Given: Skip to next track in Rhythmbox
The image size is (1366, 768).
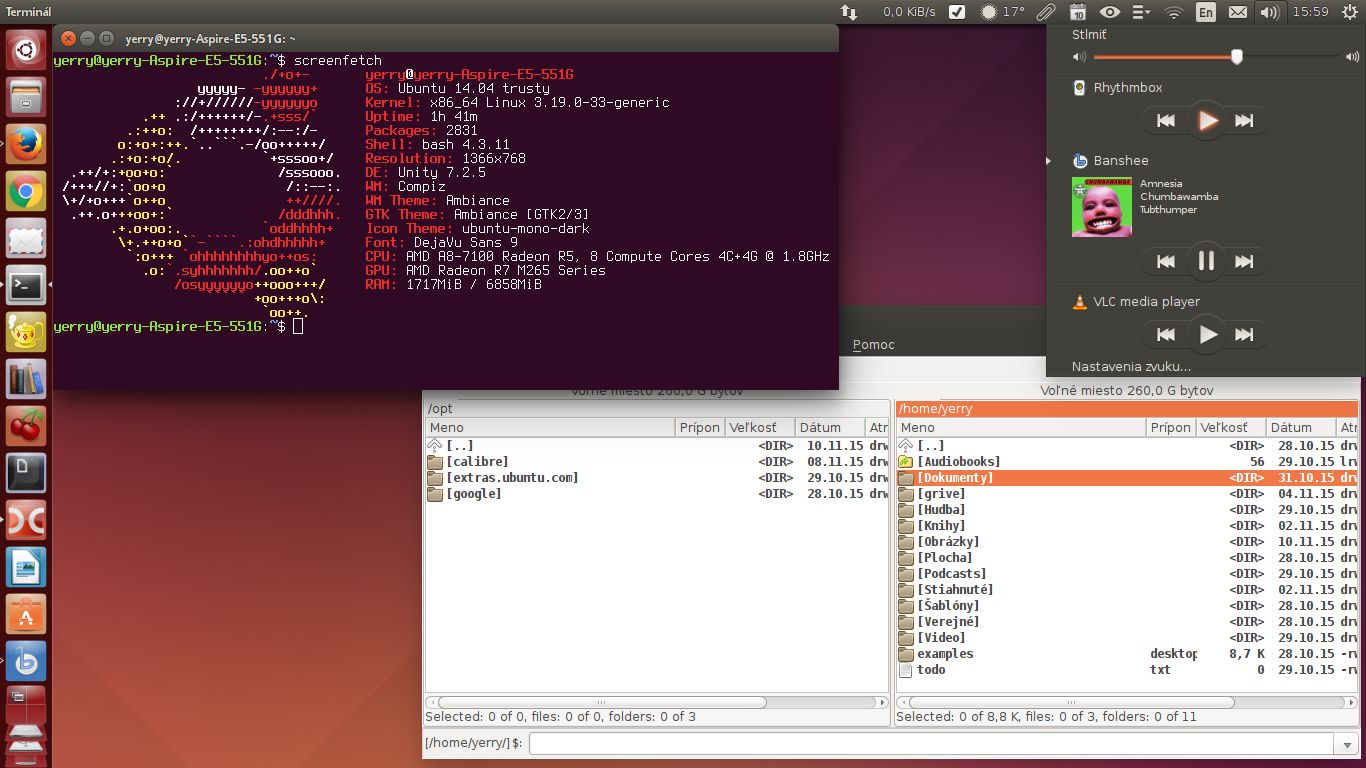Looking at the screenshot, I should (1244, 121).
